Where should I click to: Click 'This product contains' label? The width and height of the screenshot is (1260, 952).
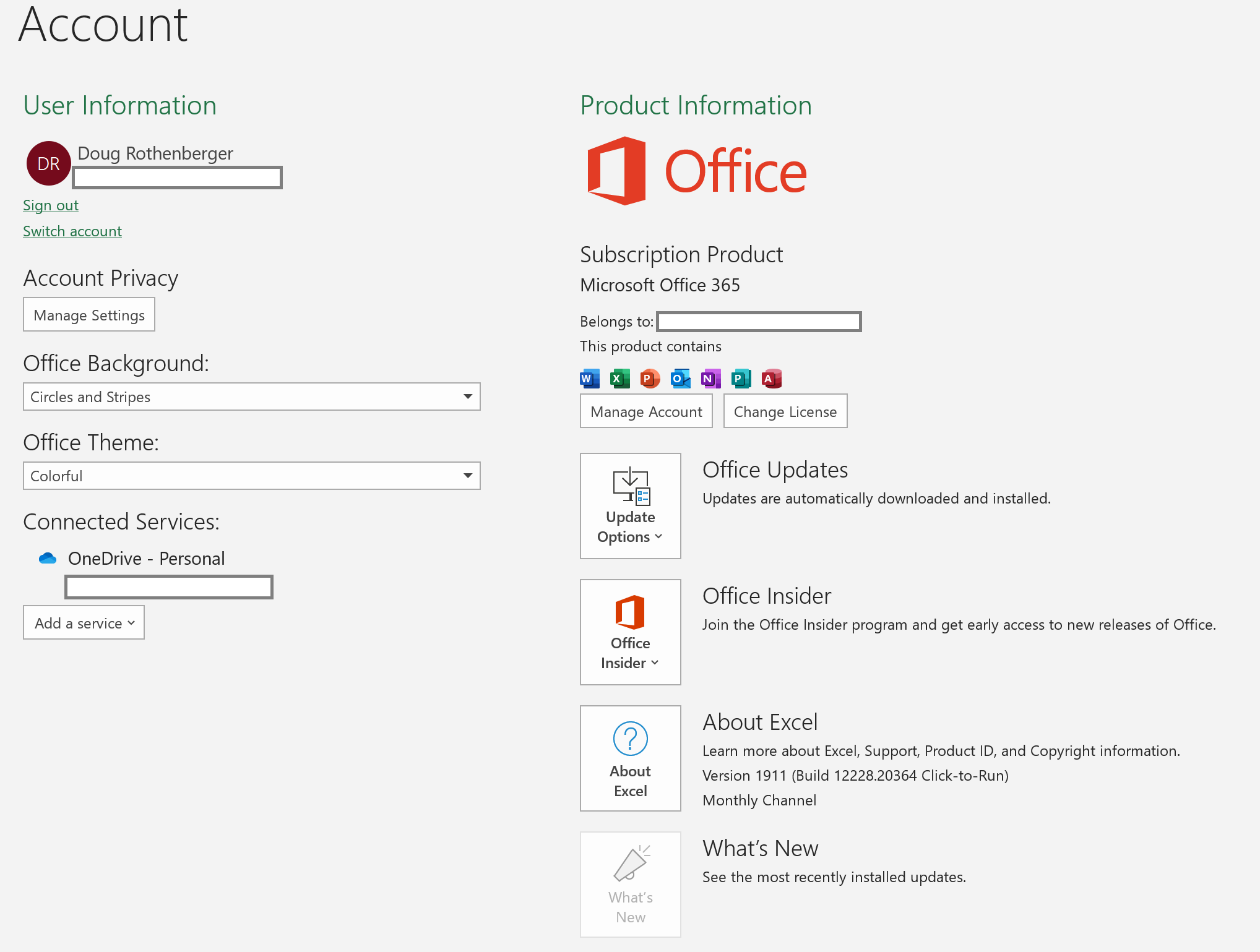(650, 346)
